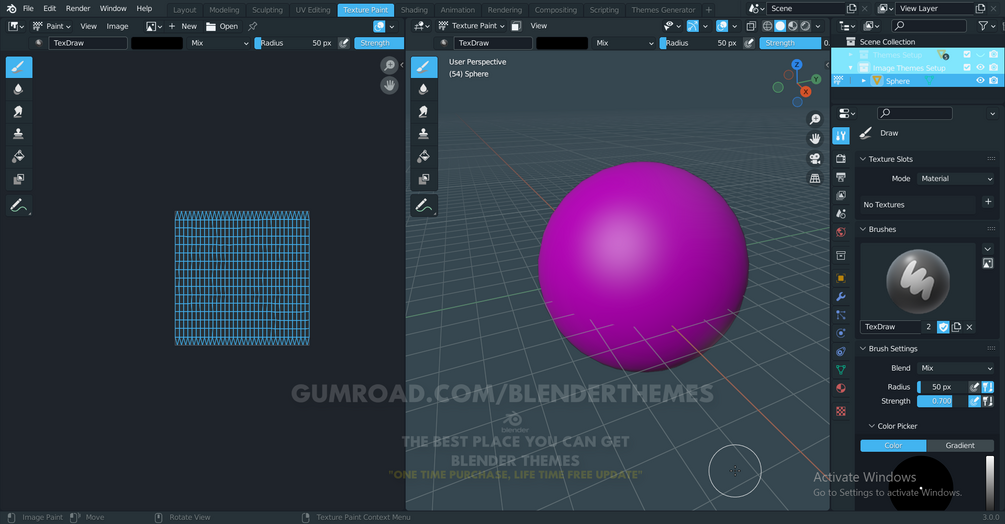The height and width of the screenshot is (524, 1005).
Task: Switch to the Shading workspace tab
Action: pos(414,10)
